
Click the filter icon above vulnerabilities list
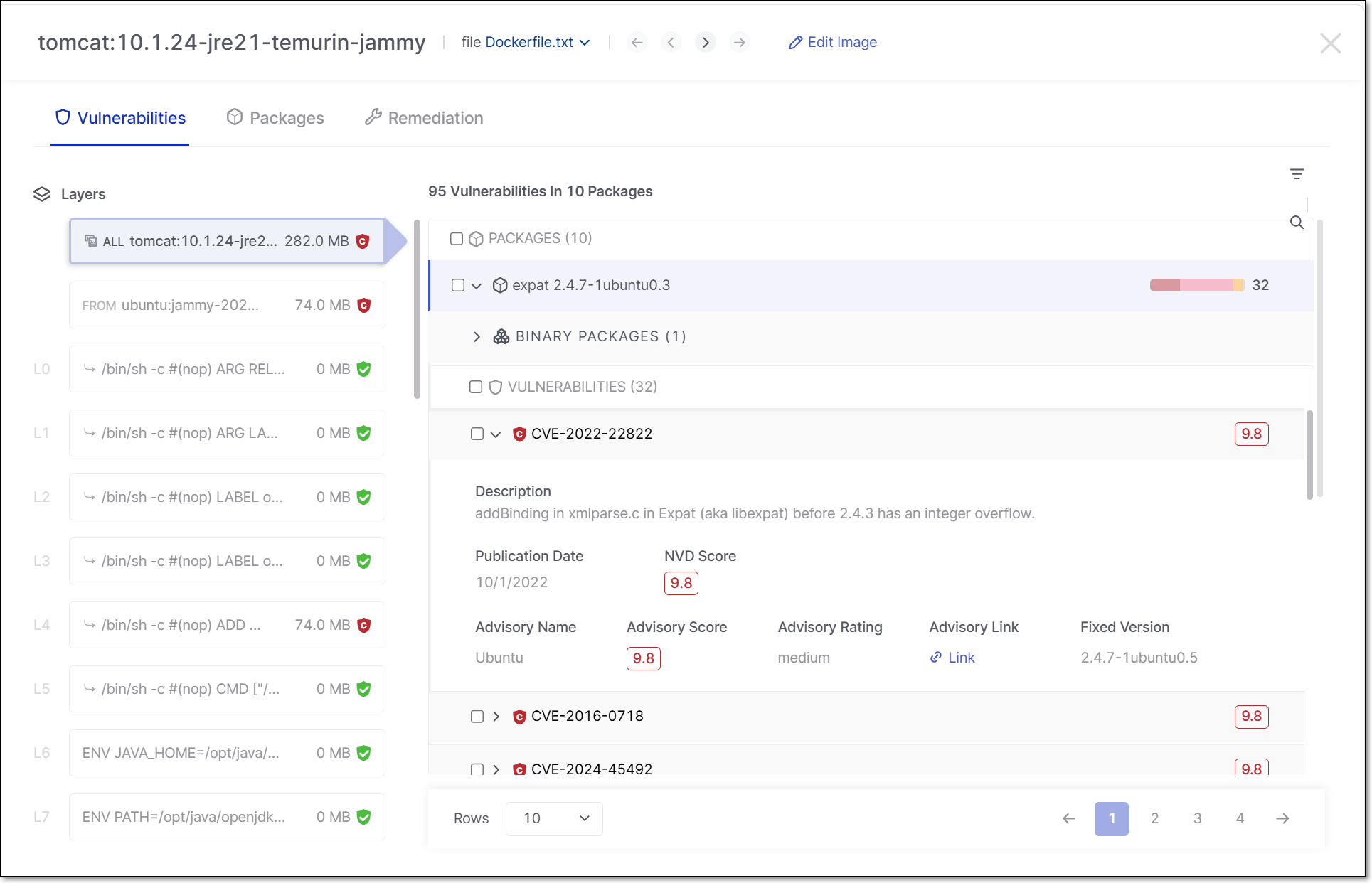[x=1296, y=174]
